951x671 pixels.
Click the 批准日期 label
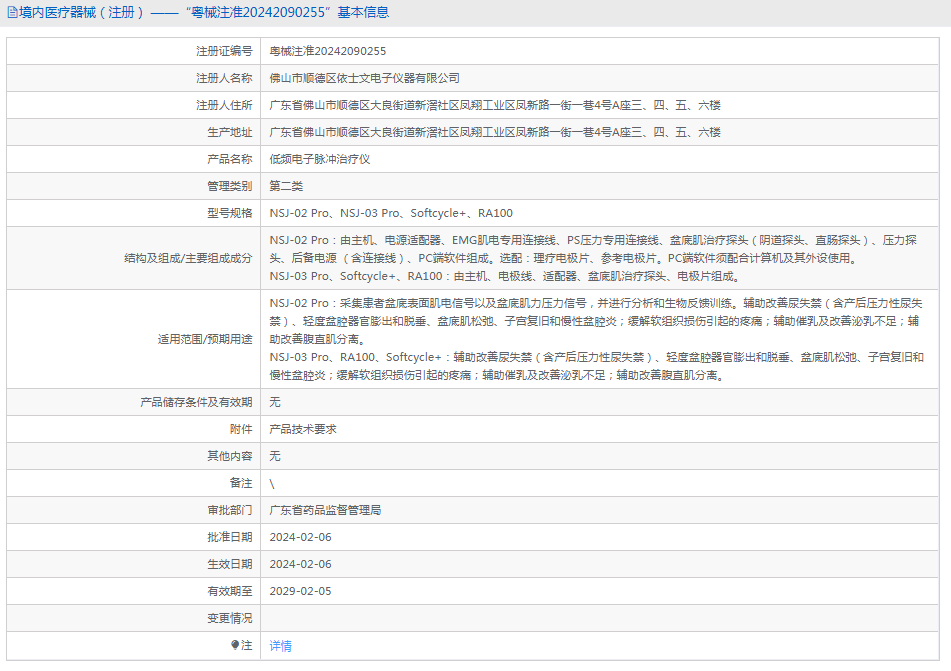pos(229,538)
